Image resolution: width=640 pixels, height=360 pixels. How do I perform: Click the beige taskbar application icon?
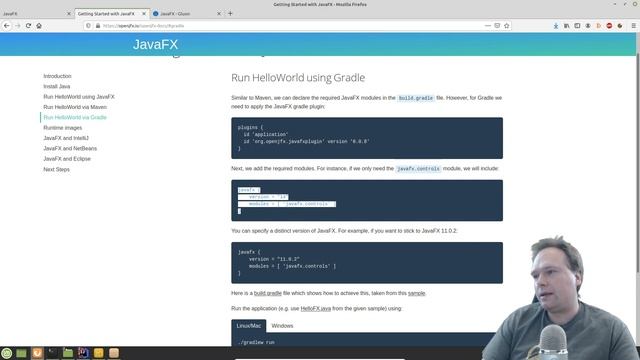tap(114, 353)
